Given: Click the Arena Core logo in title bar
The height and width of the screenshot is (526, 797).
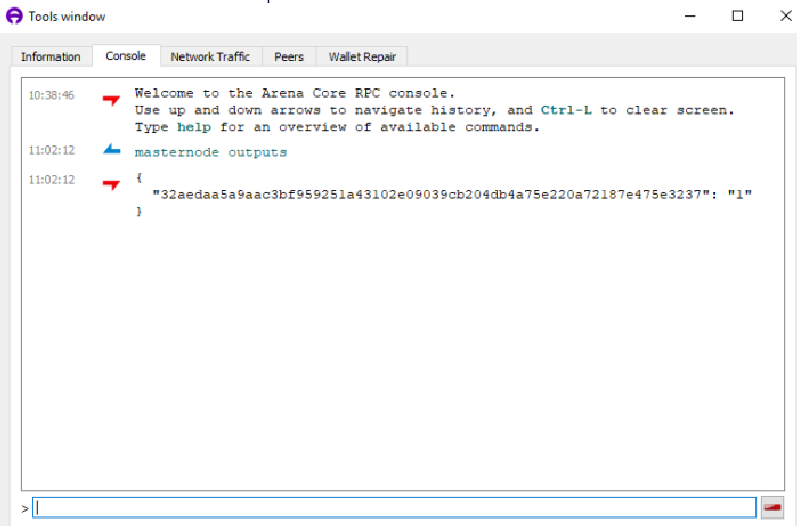Looking at the screenshot, I should [x=14, y=16].
